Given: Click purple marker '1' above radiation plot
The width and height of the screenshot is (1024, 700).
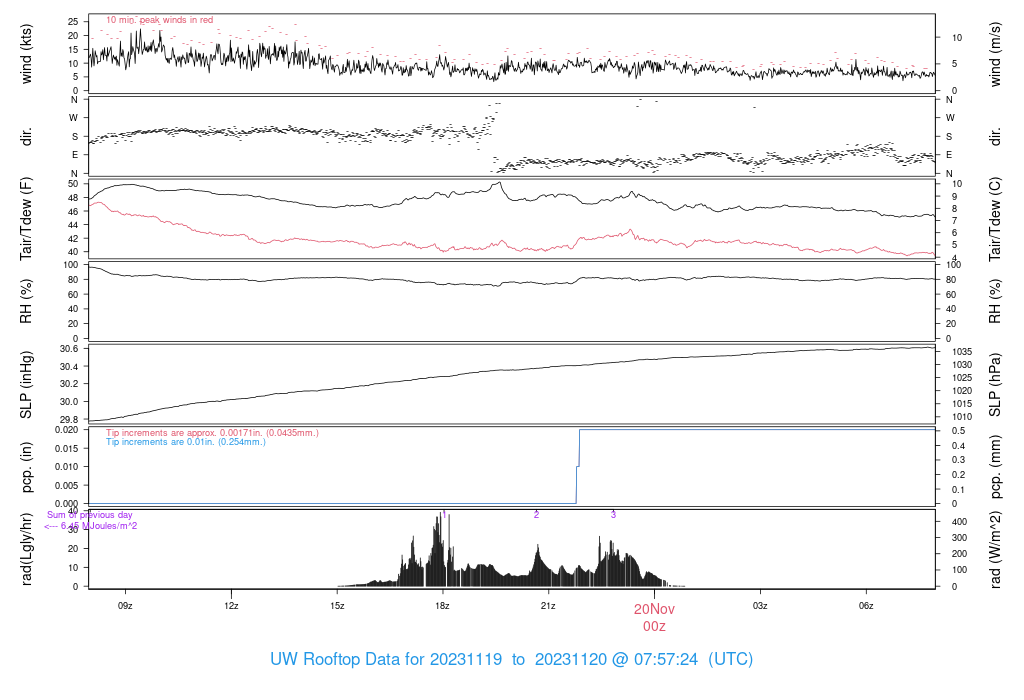Looking at the screenshot, I should (x=445, y=515).
